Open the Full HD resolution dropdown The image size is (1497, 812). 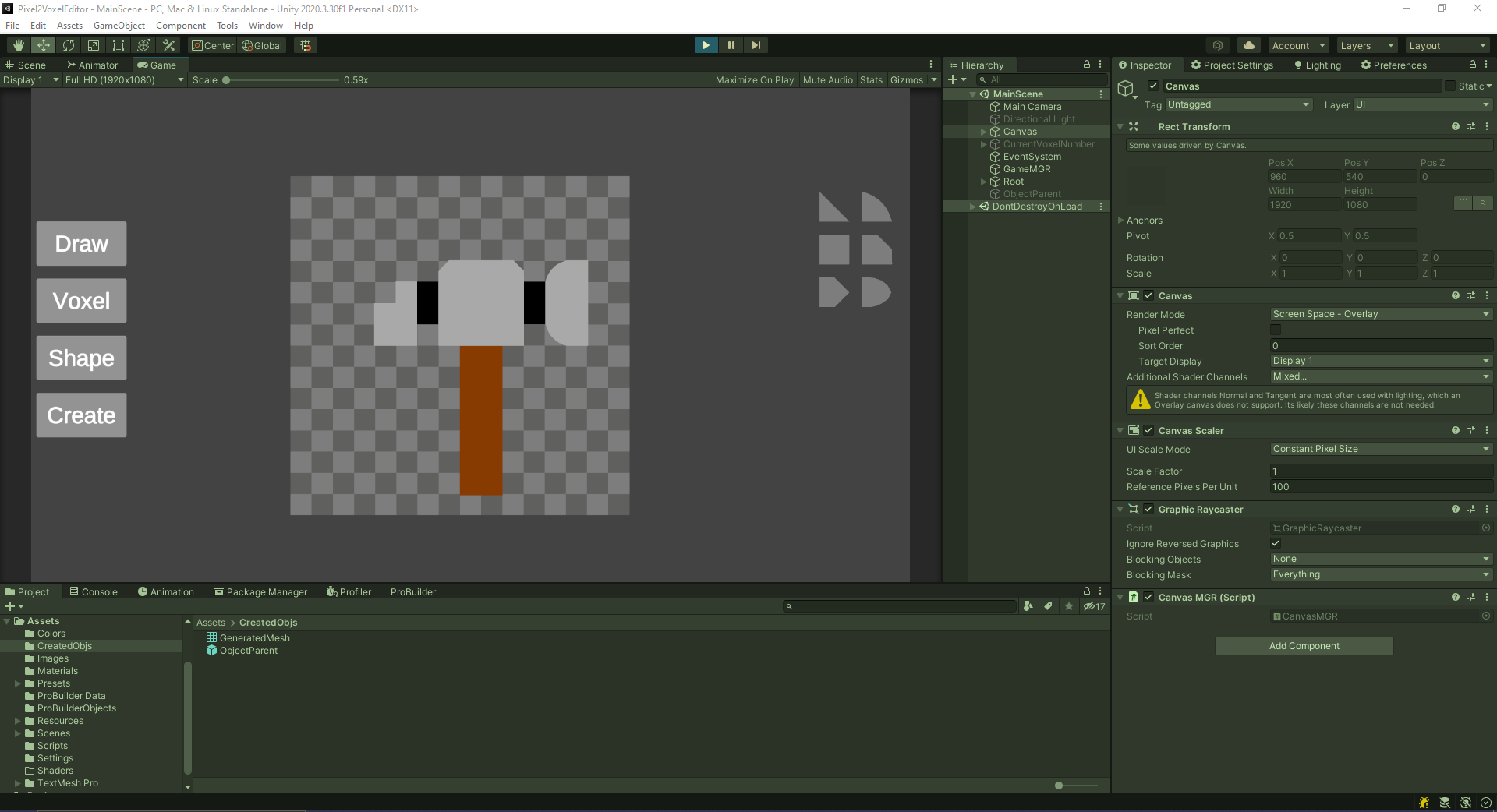124,79
